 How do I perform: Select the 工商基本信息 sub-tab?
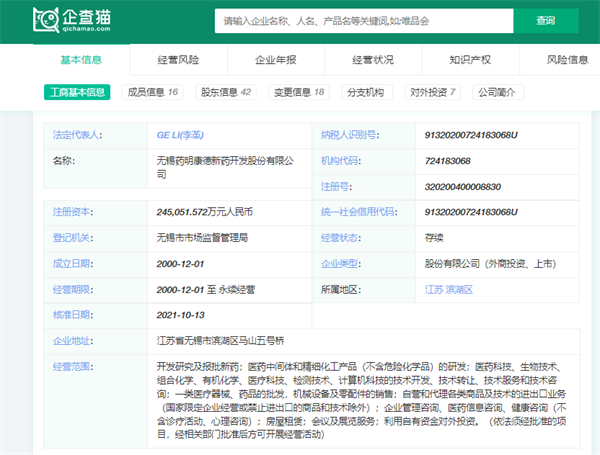tap(78, 93)
